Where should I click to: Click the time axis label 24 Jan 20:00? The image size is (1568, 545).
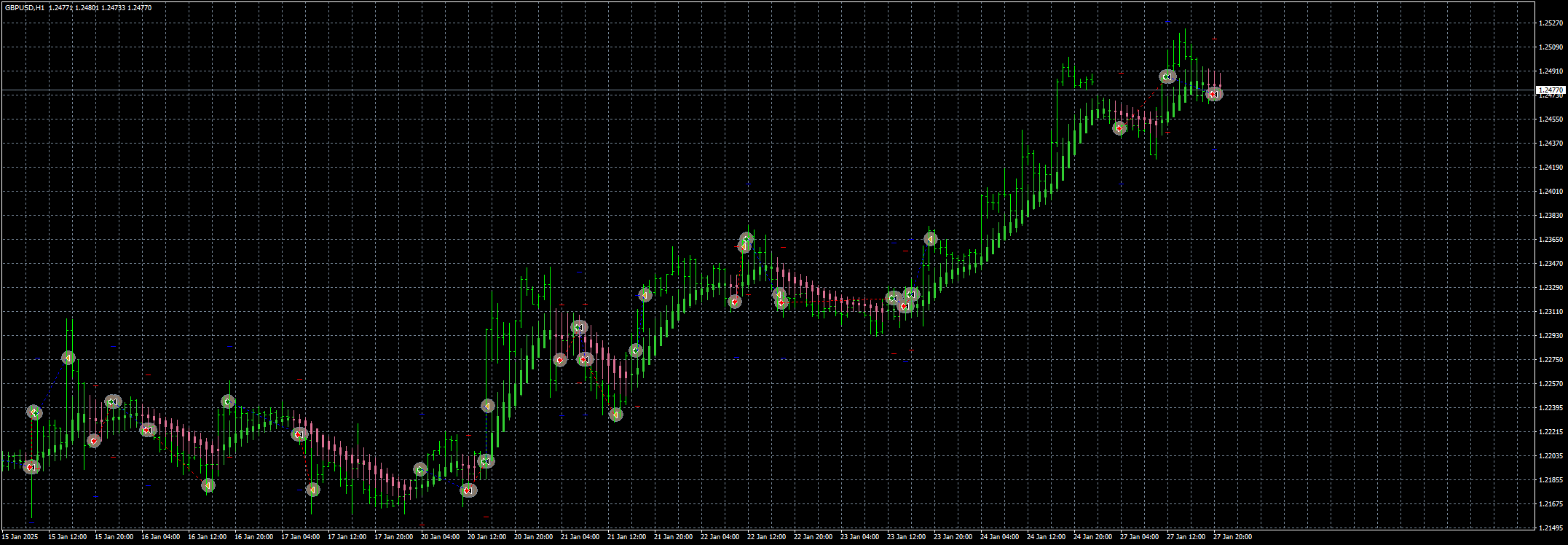point(1092,537)
